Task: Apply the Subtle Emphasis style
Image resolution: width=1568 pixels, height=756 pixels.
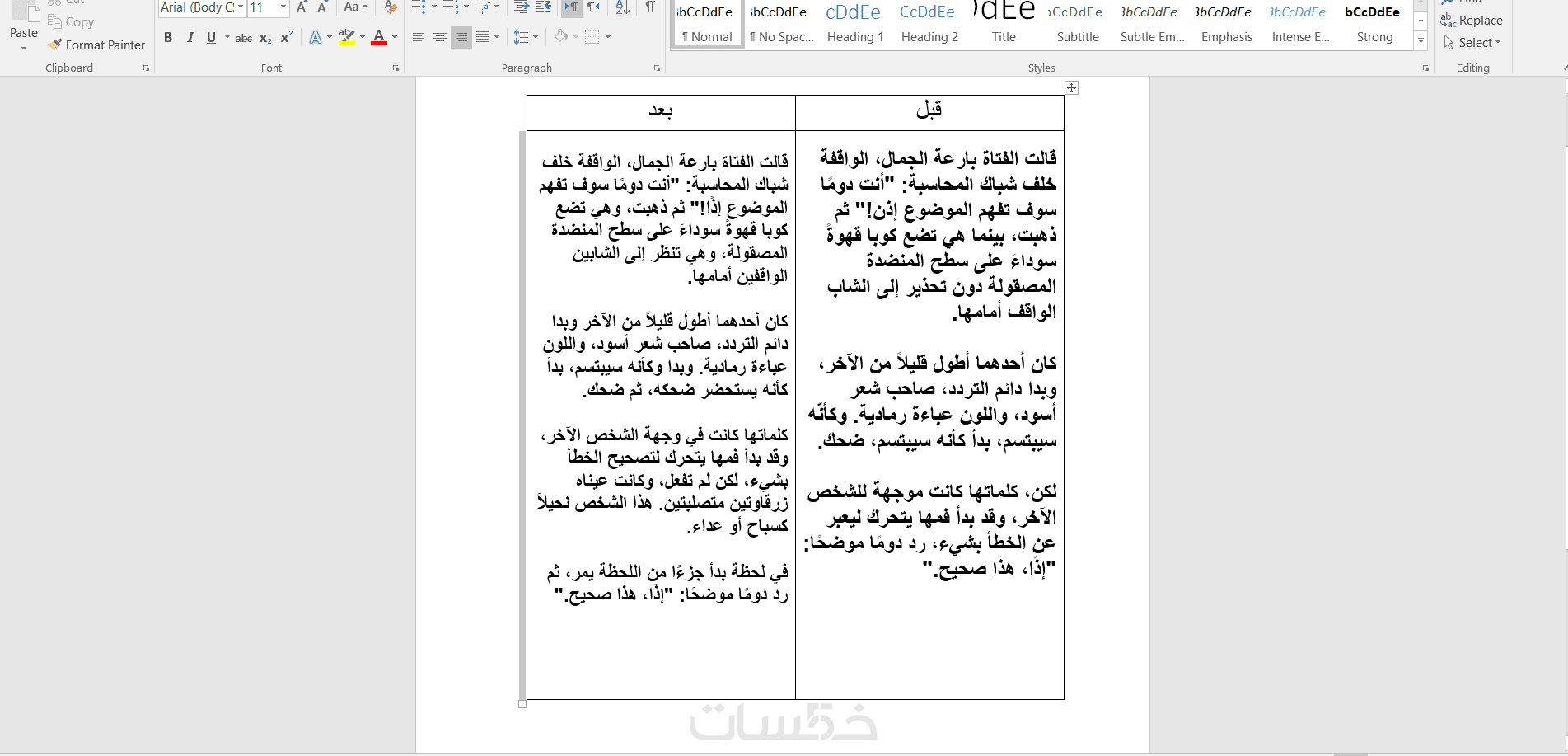Action: coord(1152,24)
